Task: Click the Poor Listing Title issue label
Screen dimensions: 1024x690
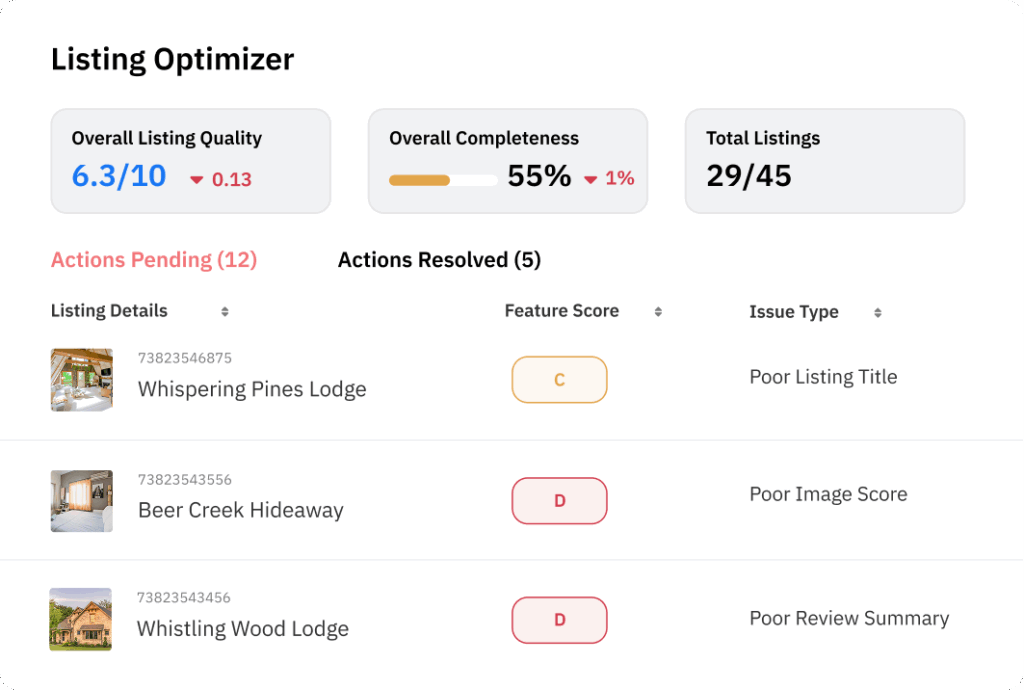Action: coord(823,377)
